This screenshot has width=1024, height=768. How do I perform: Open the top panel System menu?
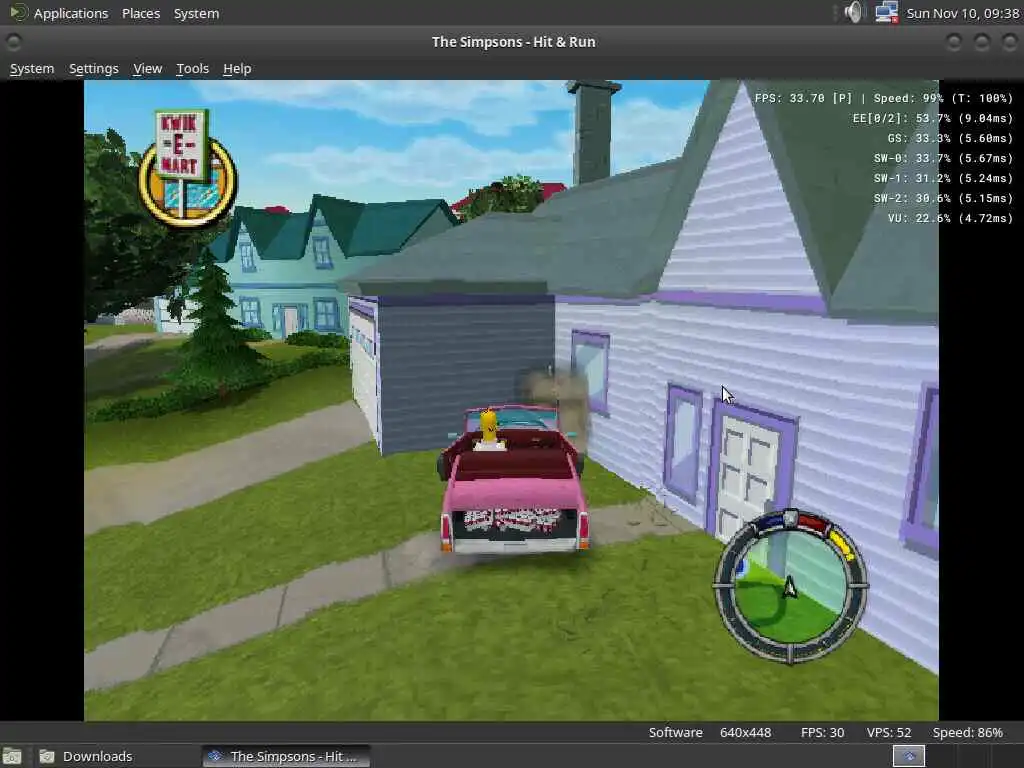click(x=197, y=13)
